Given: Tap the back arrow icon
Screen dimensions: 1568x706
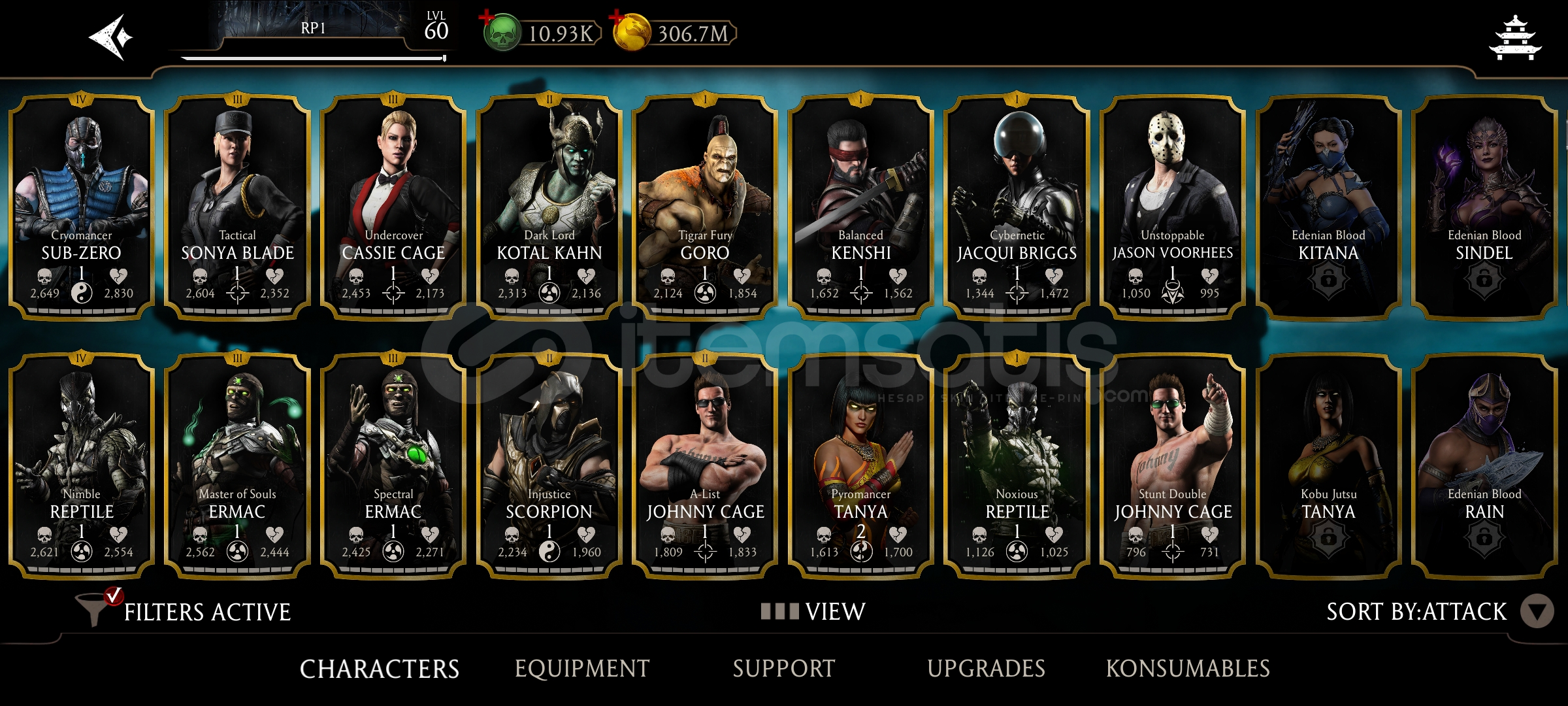Looking at the screenshot, I should click(x=110, y=37).
